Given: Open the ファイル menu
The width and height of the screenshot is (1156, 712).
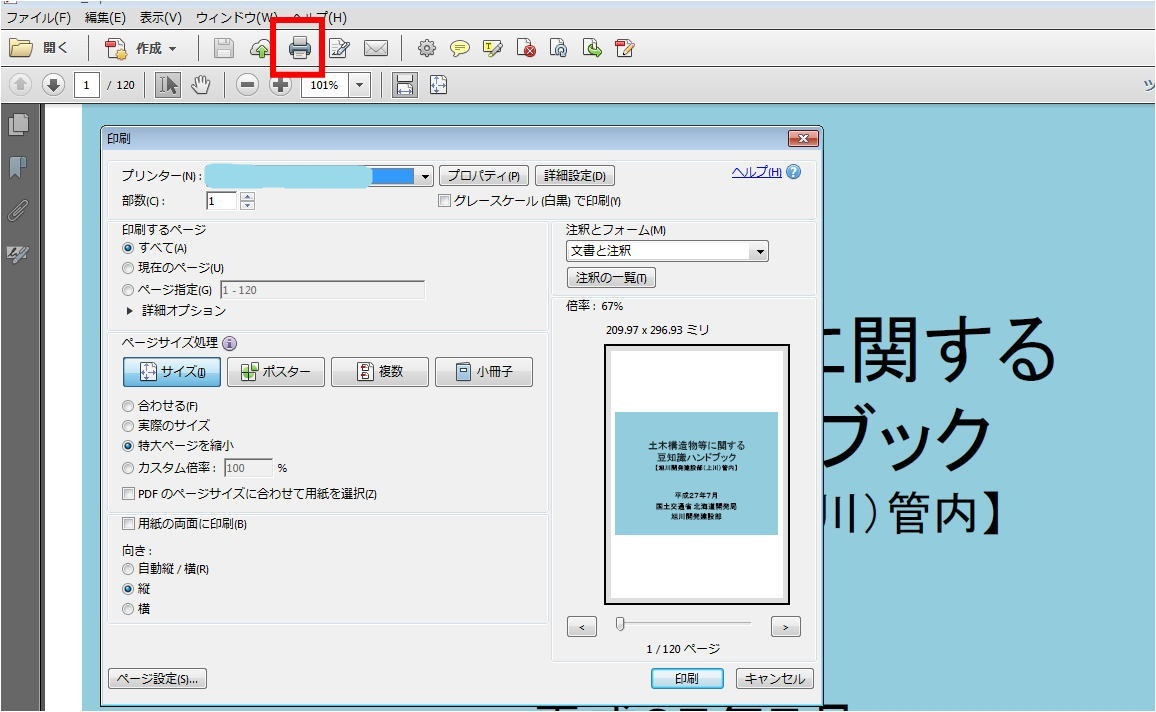Looking at the screenshot, I should pos(38,17).
